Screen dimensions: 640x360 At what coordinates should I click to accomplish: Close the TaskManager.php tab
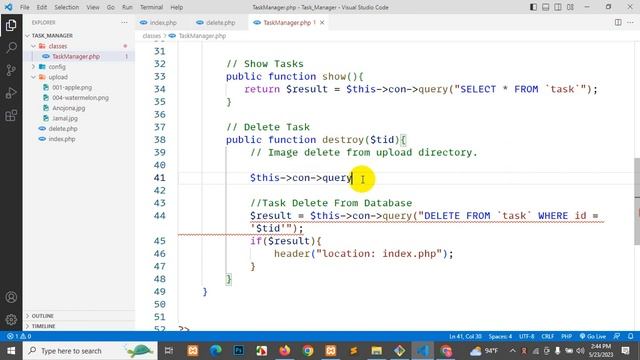click(322, 22)
